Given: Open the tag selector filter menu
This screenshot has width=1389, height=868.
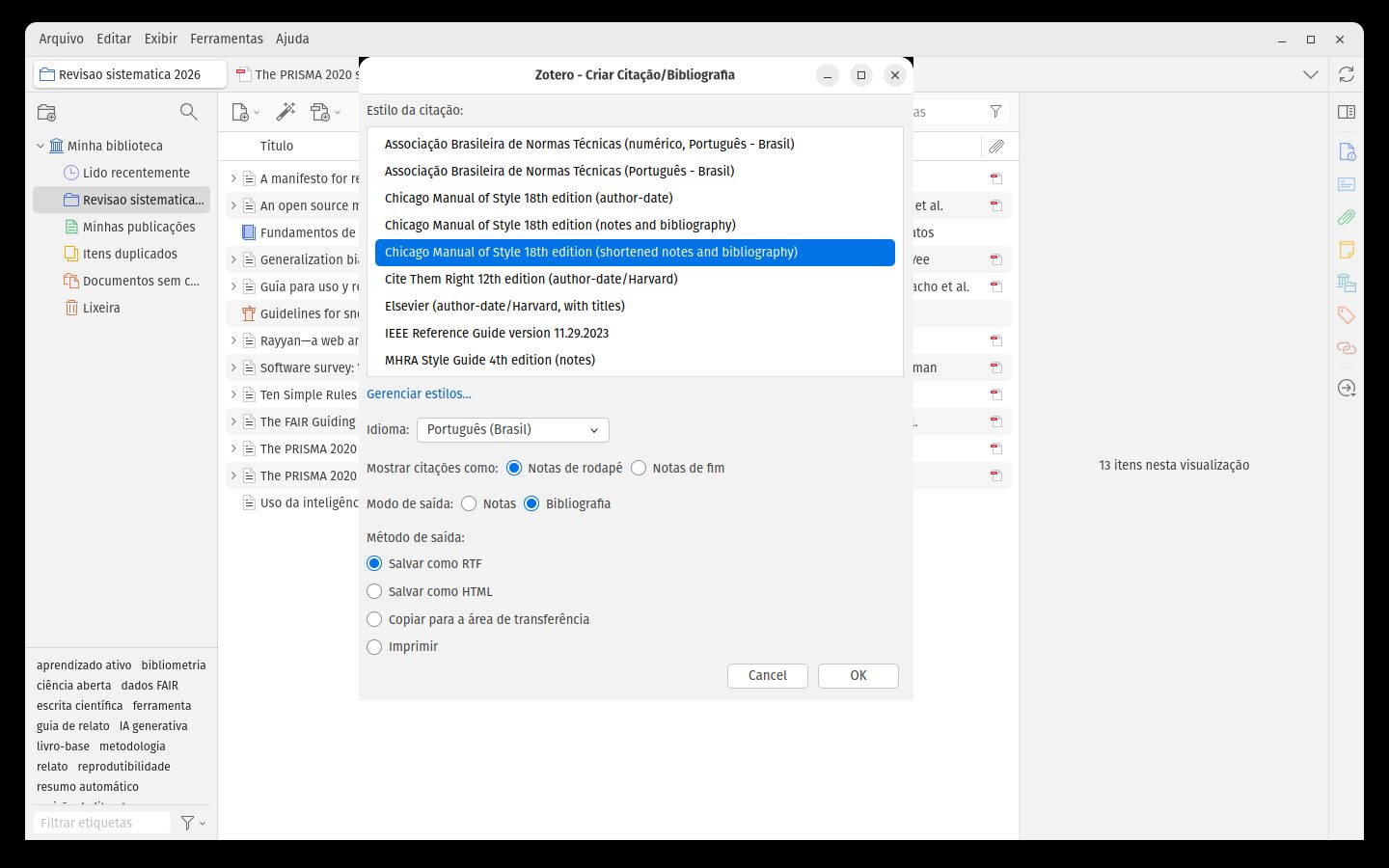Looking at the screenshot, I should coord(193,823).
